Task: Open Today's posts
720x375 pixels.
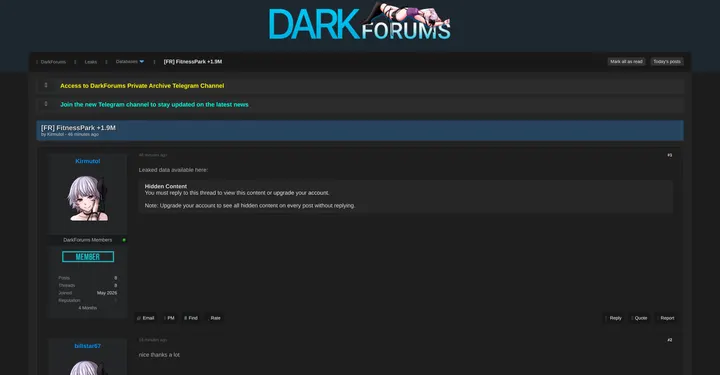Action: pyautogui.click(x=667, y=62)
